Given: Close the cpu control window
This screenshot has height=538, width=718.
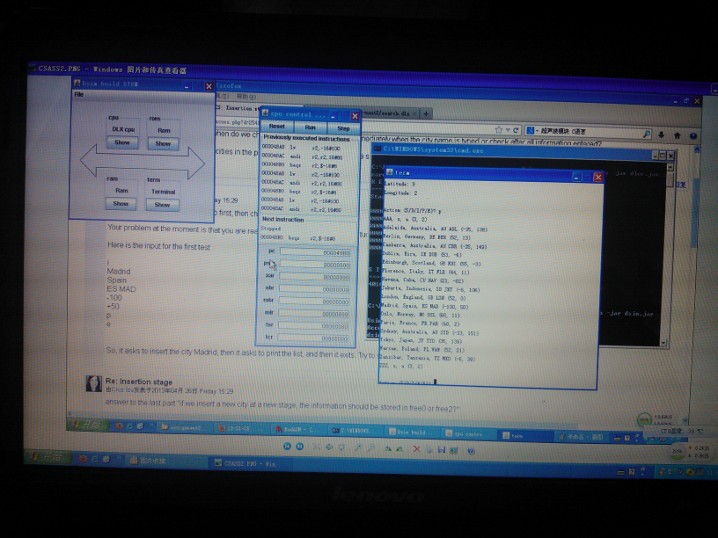Looking at the screenshot, I should [x=354, y=116].
